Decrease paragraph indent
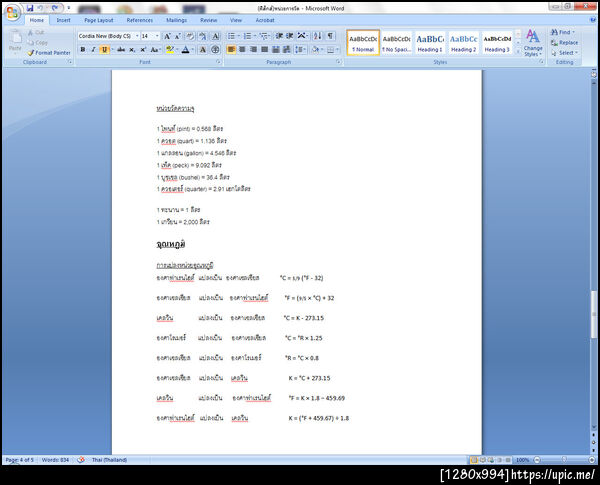 pyautogui.click(x=279, y=36)
